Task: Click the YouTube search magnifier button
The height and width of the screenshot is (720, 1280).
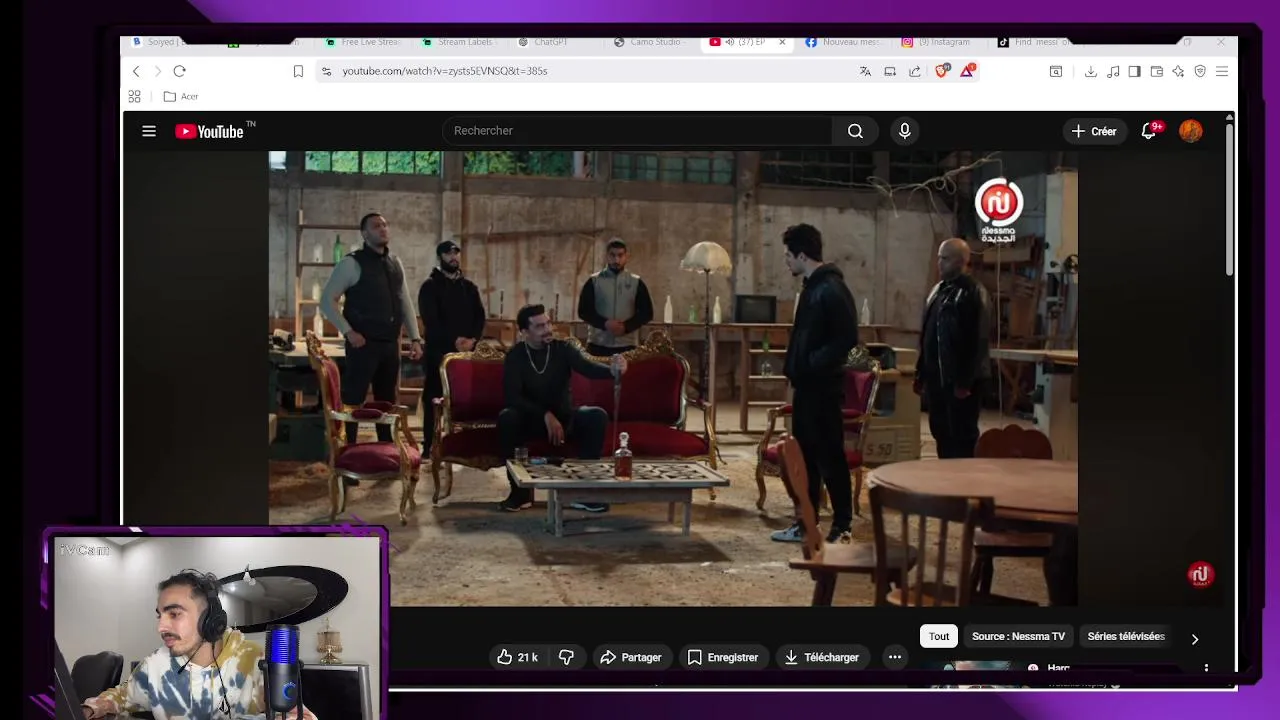Action: tap(855, 131)
